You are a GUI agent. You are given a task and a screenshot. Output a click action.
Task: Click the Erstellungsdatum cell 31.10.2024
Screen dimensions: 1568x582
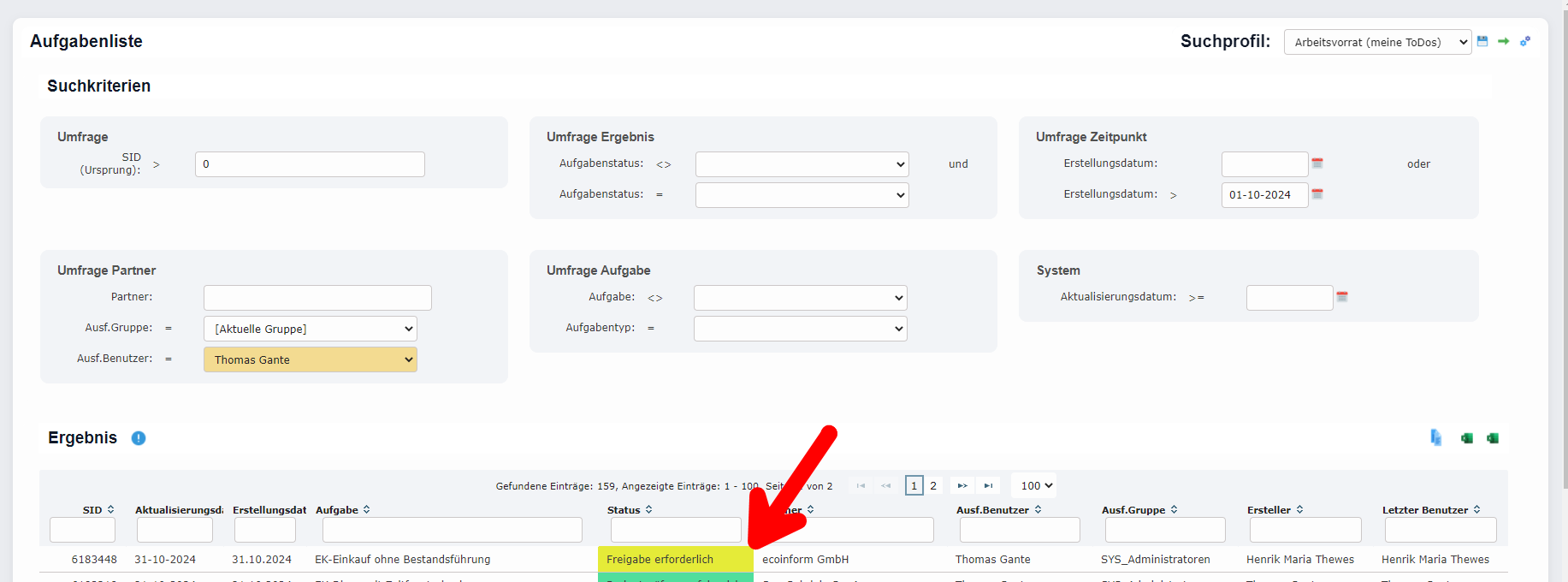(262, 560)
